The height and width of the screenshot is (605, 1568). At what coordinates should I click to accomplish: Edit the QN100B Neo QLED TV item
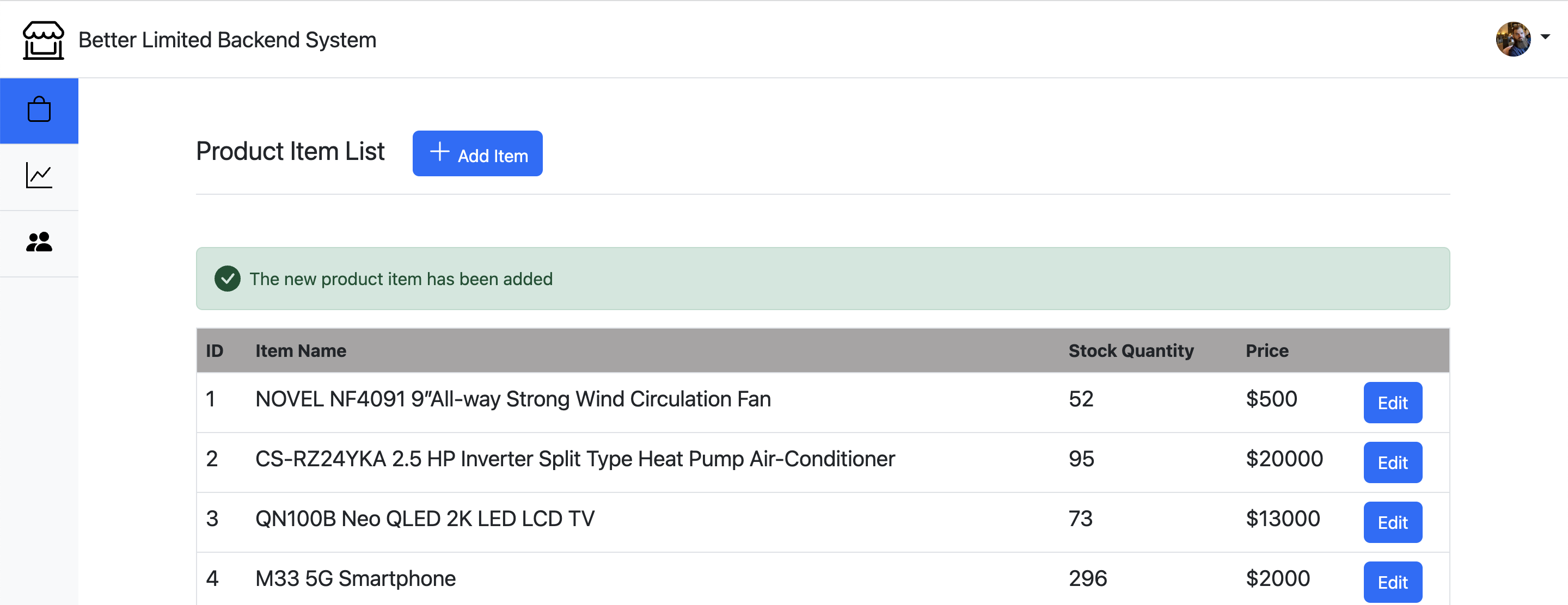click(1392, 522)
